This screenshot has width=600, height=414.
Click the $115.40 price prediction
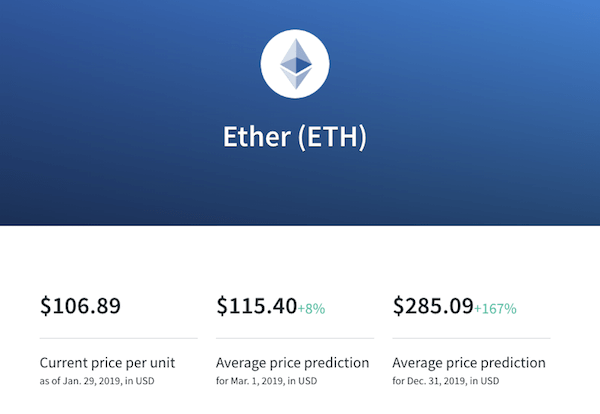[257, 306]
